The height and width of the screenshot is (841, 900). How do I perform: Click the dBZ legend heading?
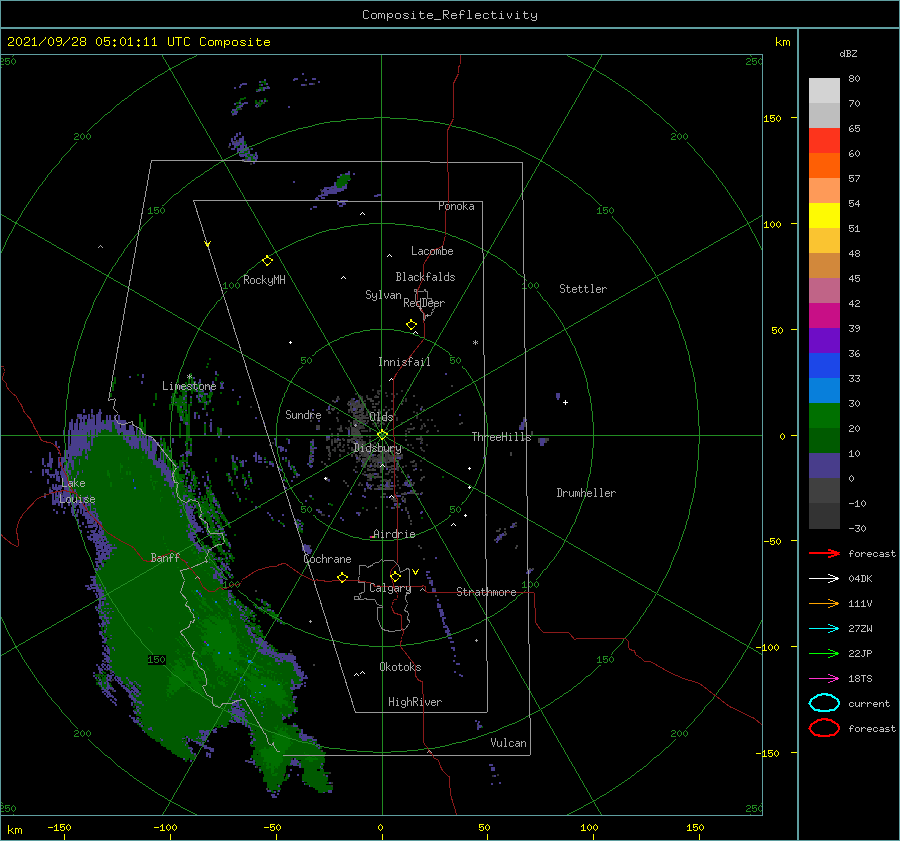pos(848,53)
